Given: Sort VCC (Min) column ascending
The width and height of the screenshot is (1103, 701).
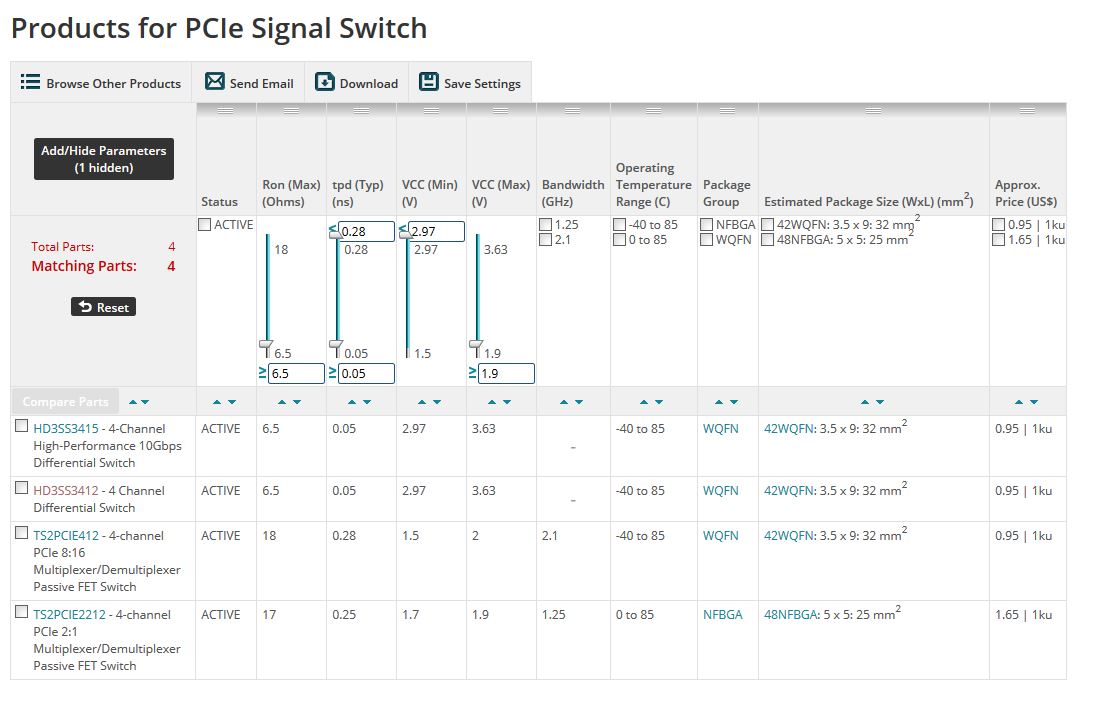Looking at the screenshot, I should coord(422,402).
